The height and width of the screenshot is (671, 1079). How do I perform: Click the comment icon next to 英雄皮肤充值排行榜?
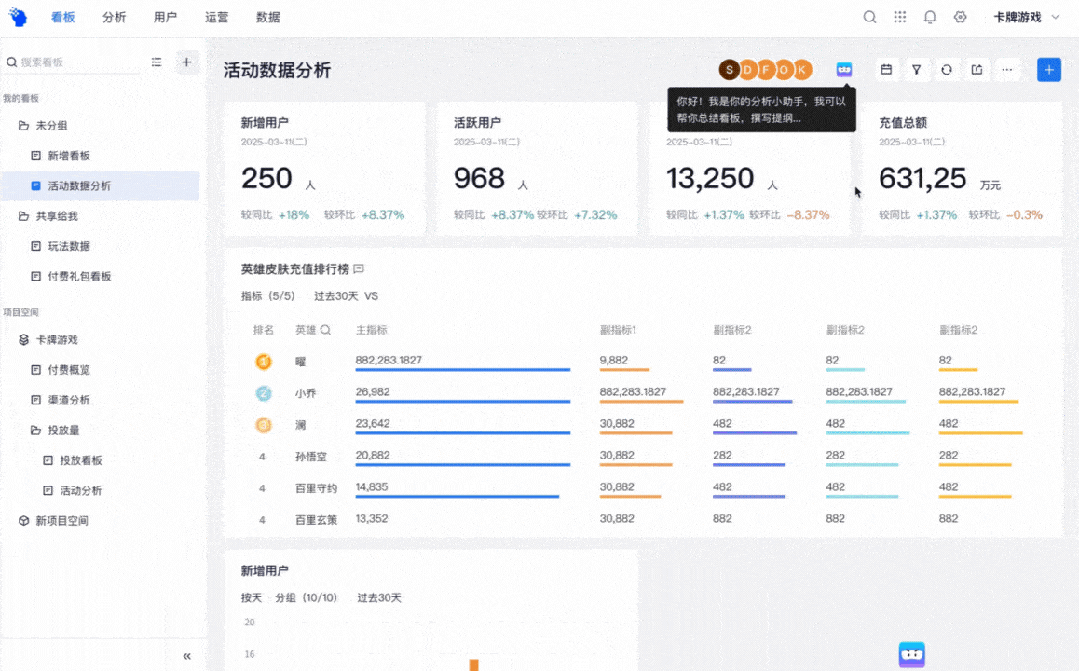coord(358,268)
